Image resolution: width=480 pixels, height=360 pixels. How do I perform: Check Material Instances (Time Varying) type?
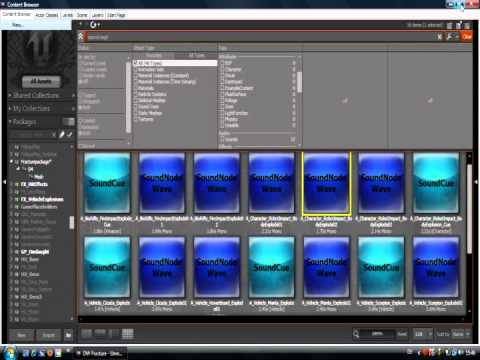pos(136,82)
